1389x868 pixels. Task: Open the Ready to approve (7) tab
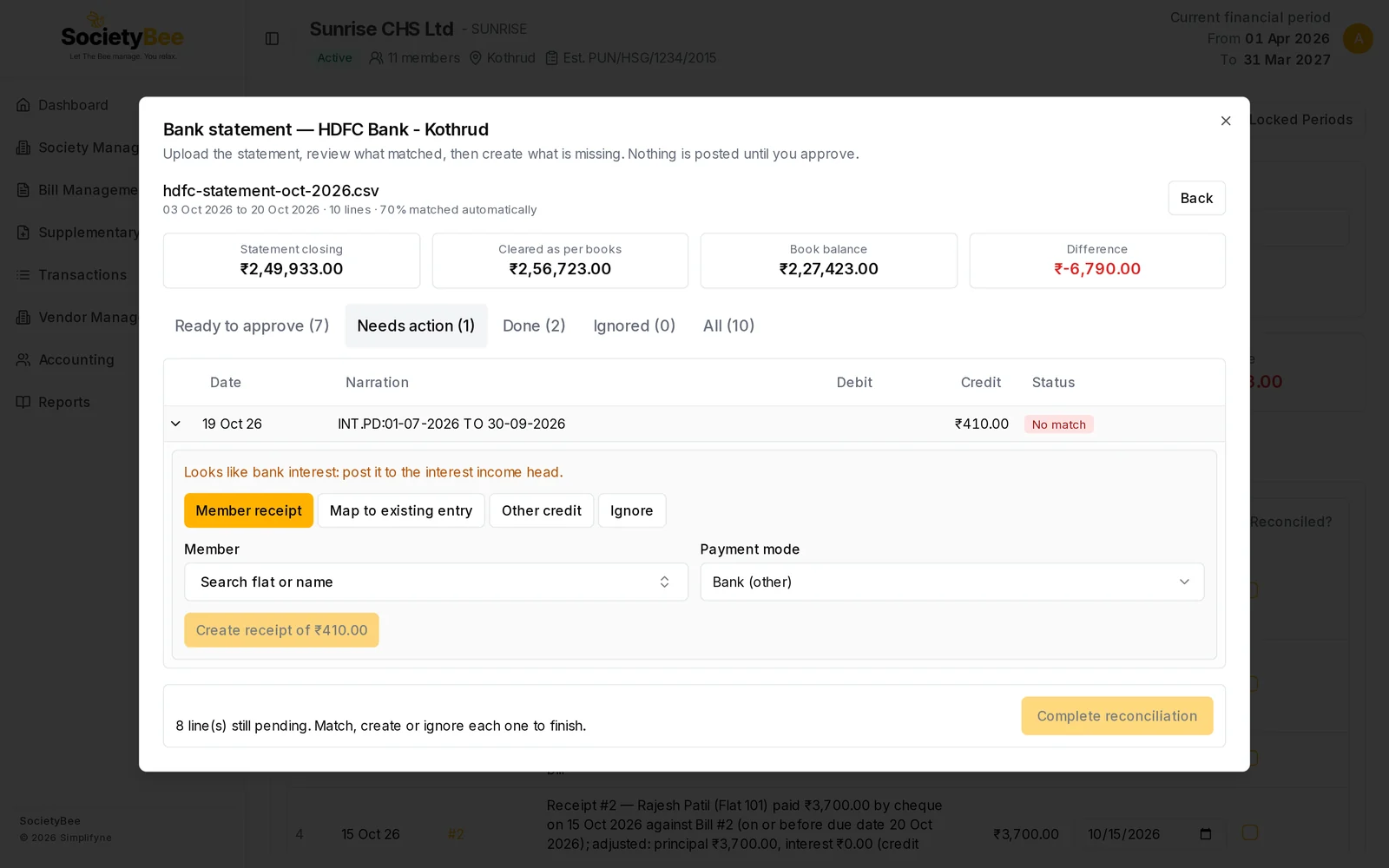pos(252,325)
